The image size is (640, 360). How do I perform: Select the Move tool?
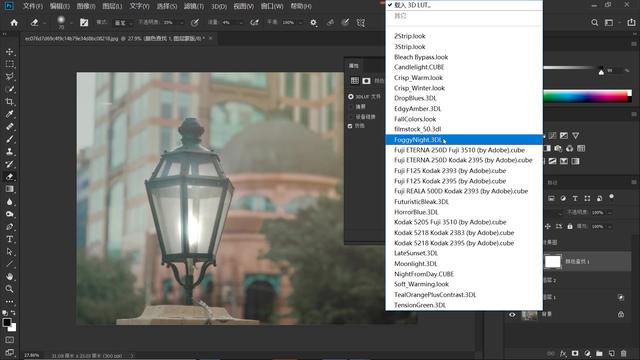click(10, 52)
